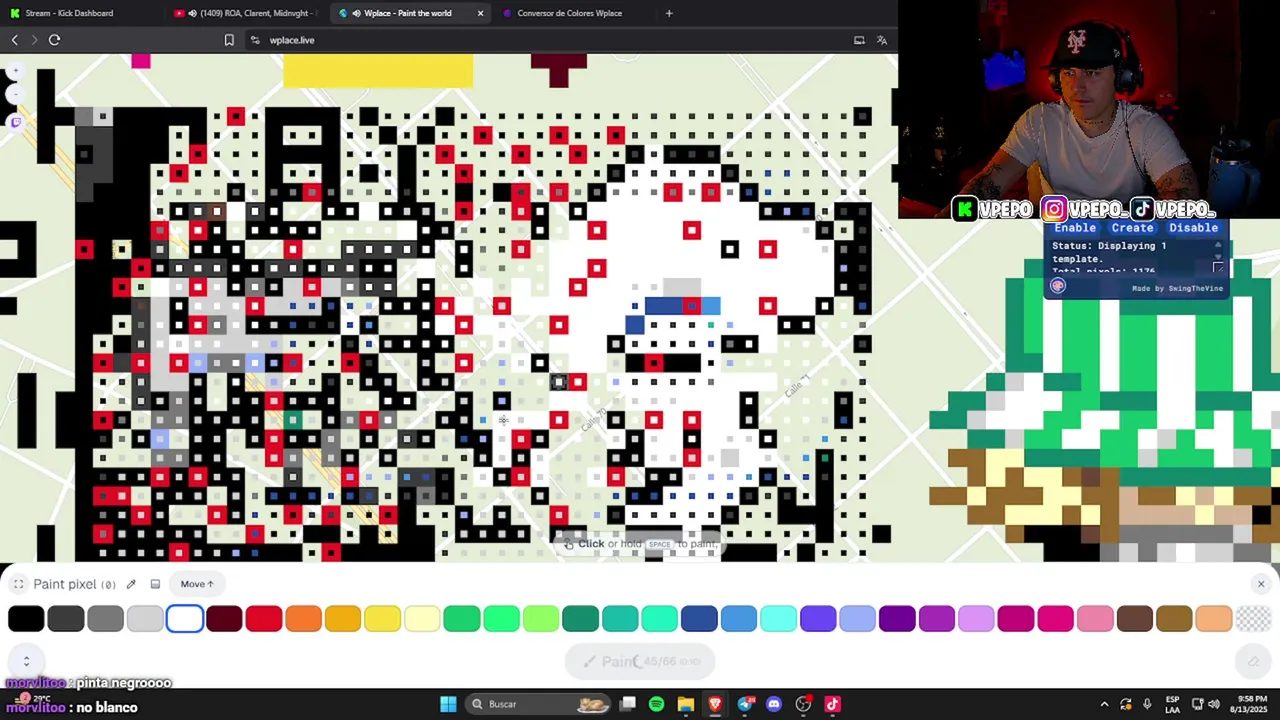Select the red color swatch
This screenshot has height=720, width=1280.
pyautogui.click(x=264, y=619)
